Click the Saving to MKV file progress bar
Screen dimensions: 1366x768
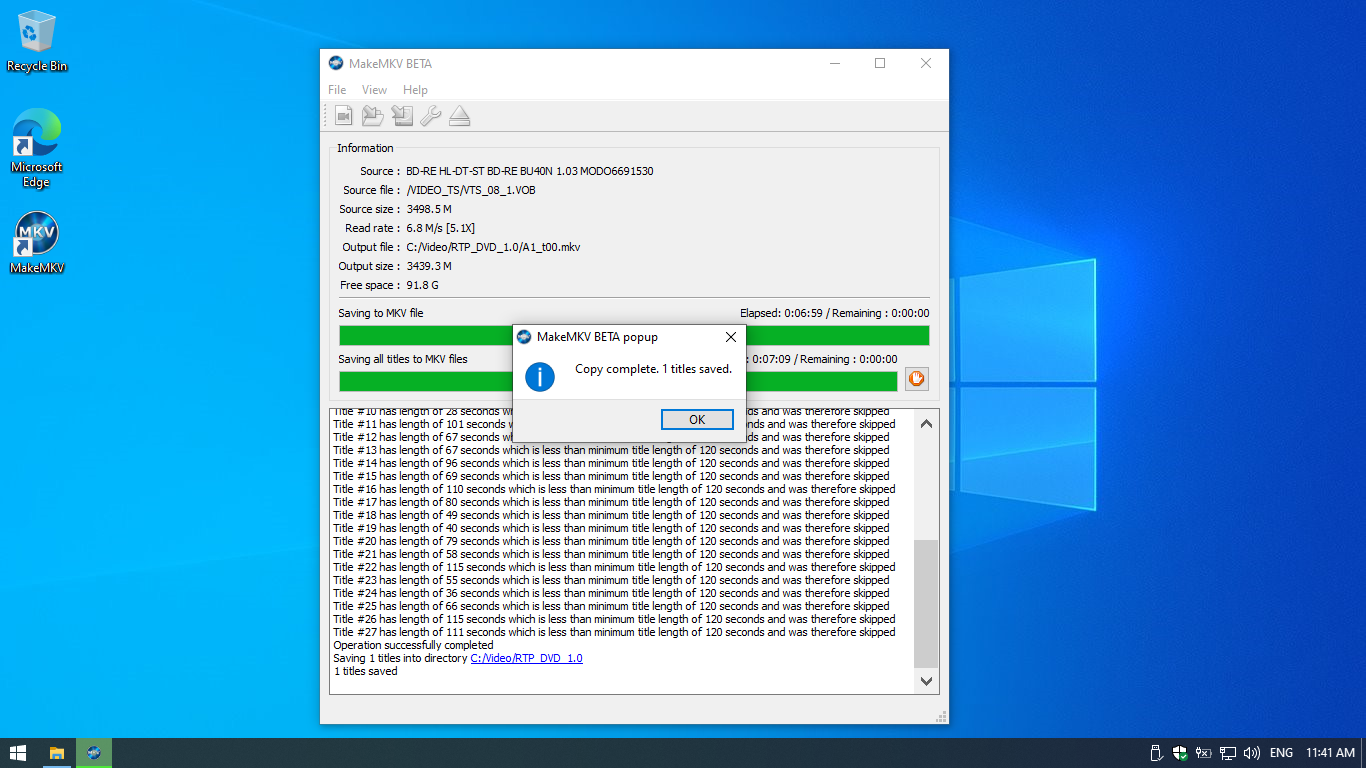click(x=634, y=335)
